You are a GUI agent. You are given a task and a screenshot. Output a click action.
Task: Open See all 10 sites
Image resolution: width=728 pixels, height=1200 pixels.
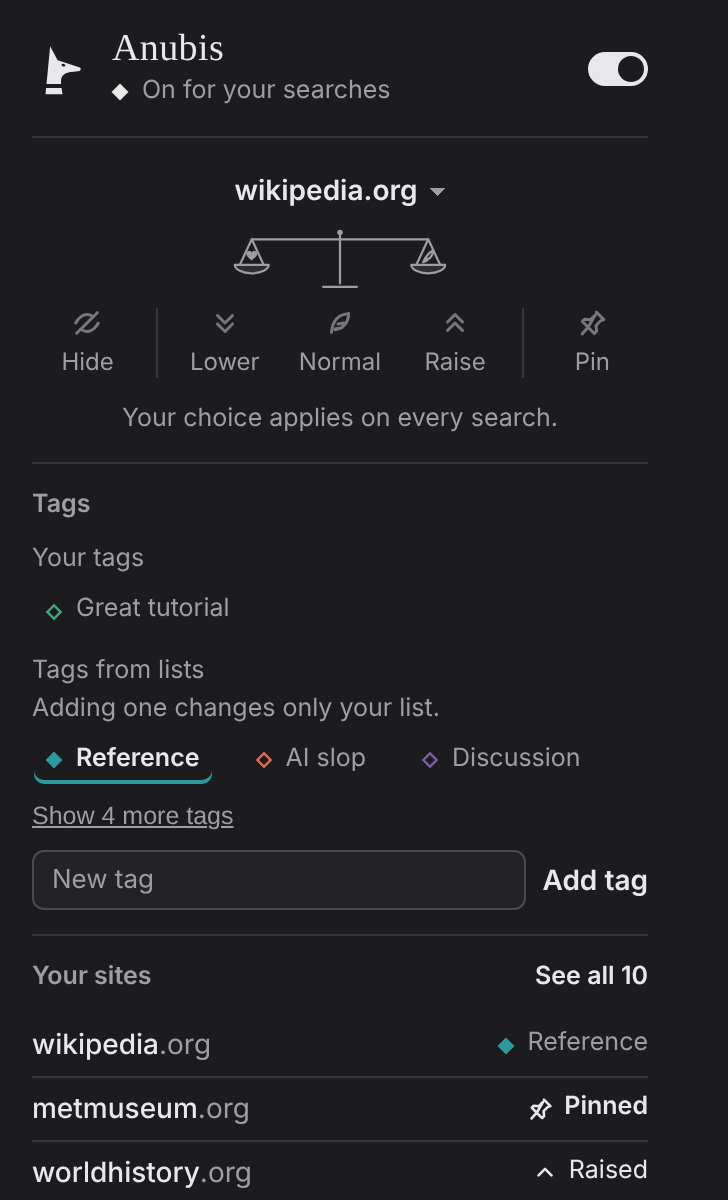[x=591, y=976]
